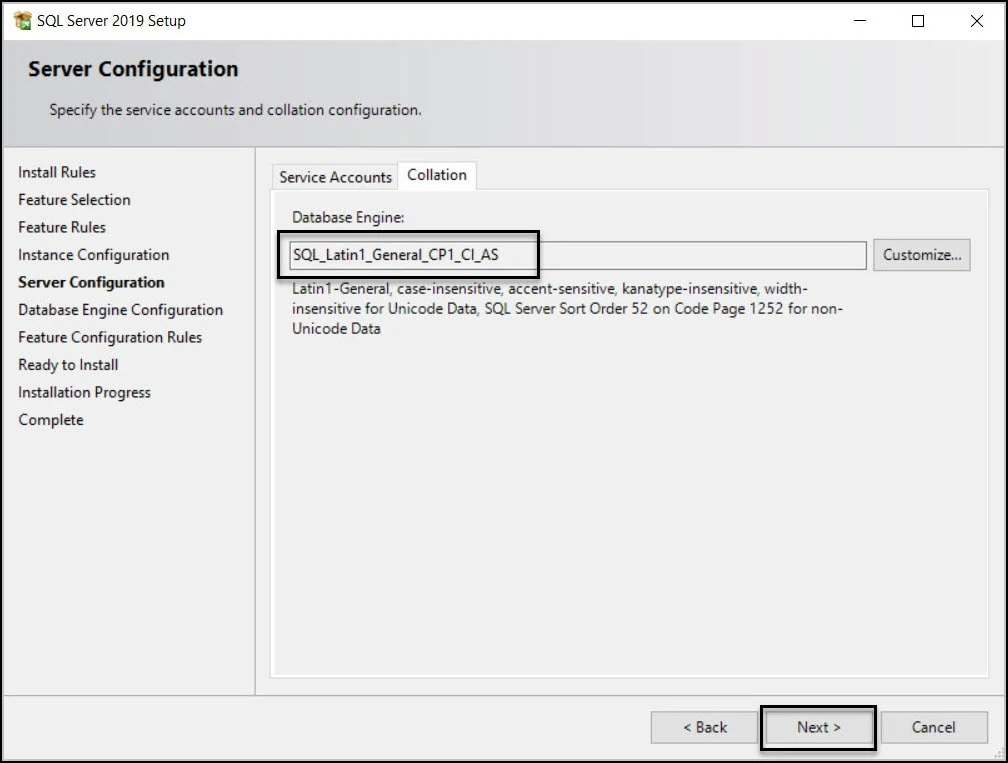1008x763 pixels.
Task: Select Instance Configuration step
Action: [x=93, y=255]
